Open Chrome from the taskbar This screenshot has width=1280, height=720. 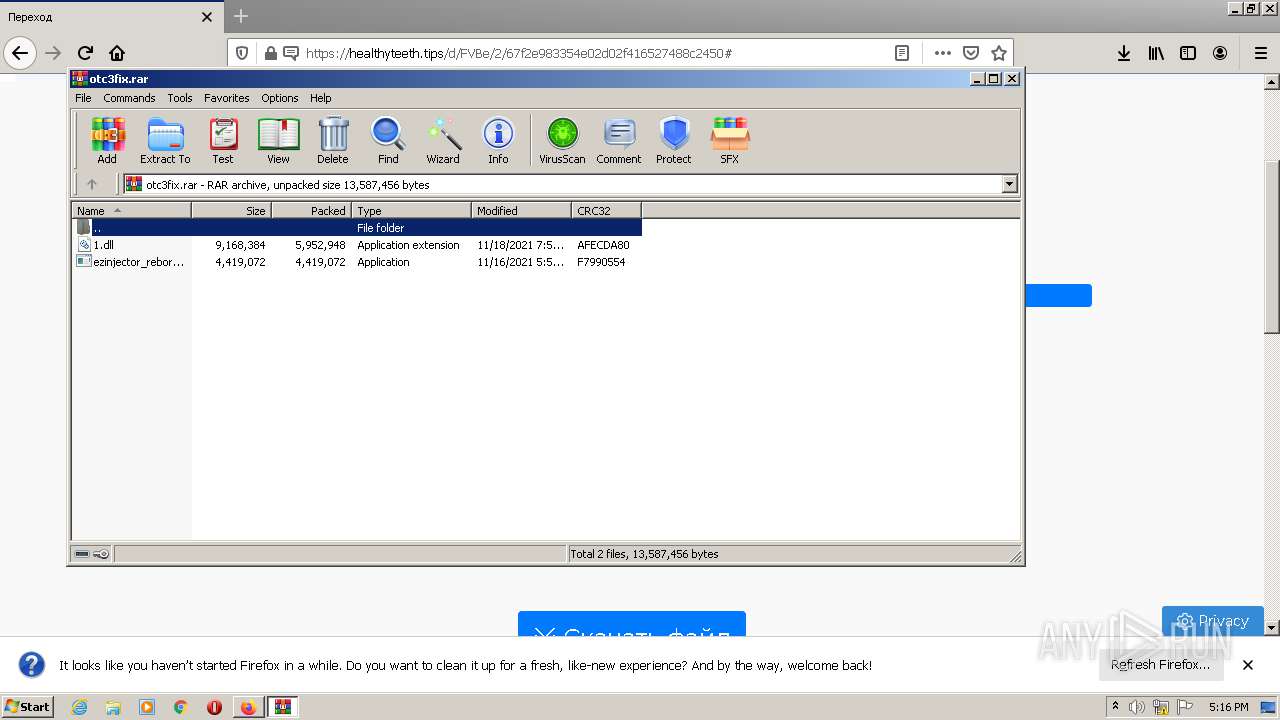(x=180, y=707)
